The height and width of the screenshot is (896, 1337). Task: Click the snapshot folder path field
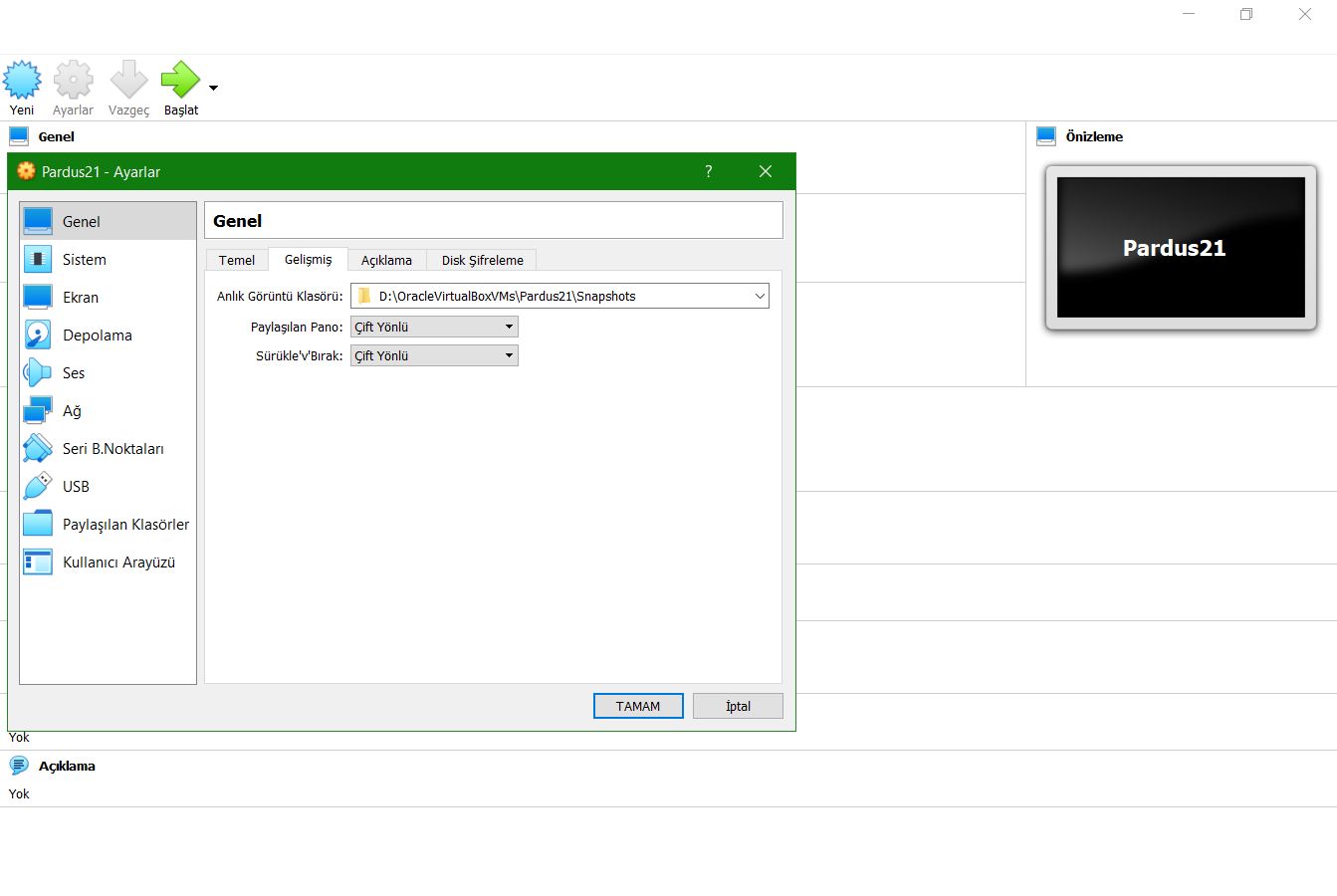coord(559,296)
